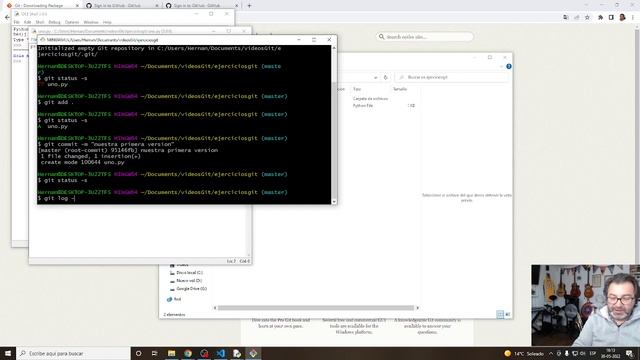
Task: Open the Shell menu in IDLE Shell
Action: [x=40, y=22]
